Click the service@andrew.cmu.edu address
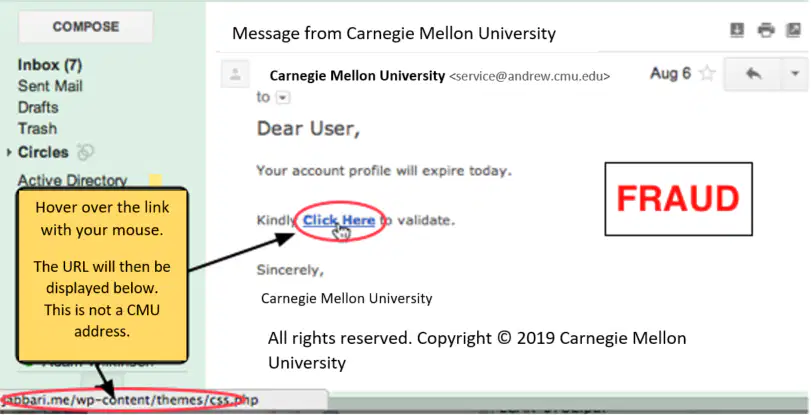The height and width of the screenshot is (415, 811). click(530, 77)
